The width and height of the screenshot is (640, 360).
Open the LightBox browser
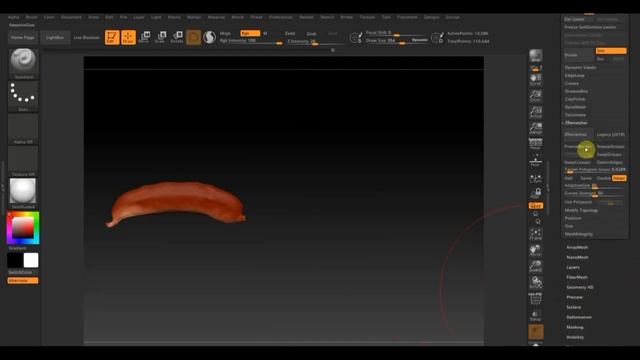point(55,38)
